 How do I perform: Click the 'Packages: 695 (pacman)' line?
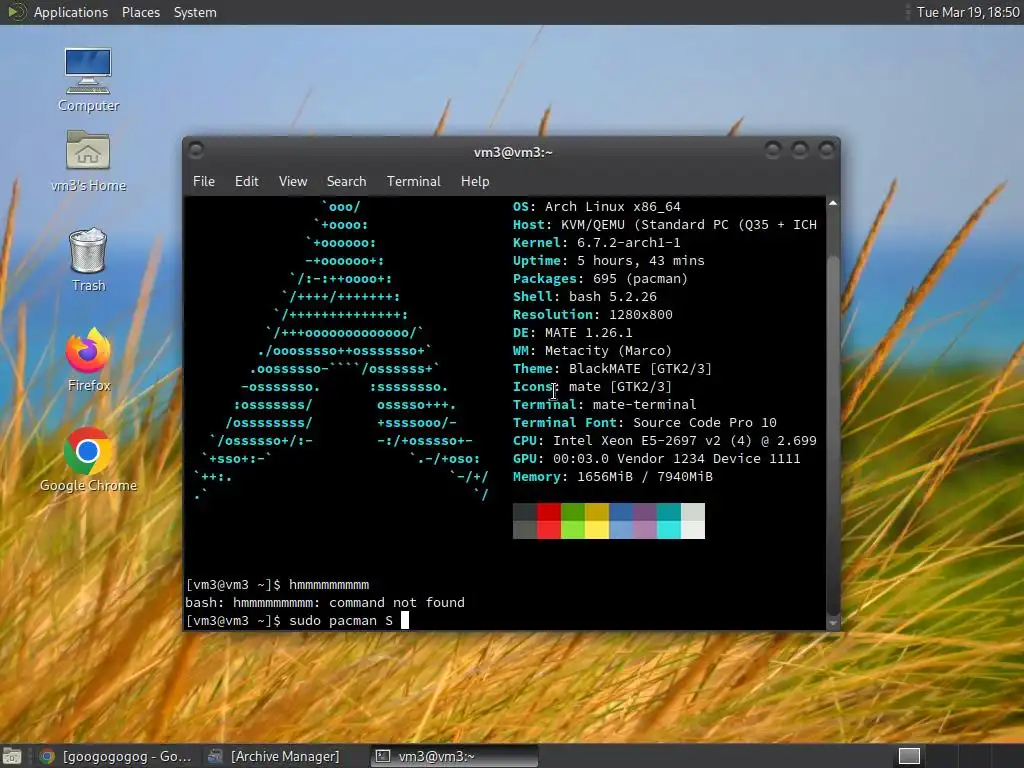click(x=600, y=279)
